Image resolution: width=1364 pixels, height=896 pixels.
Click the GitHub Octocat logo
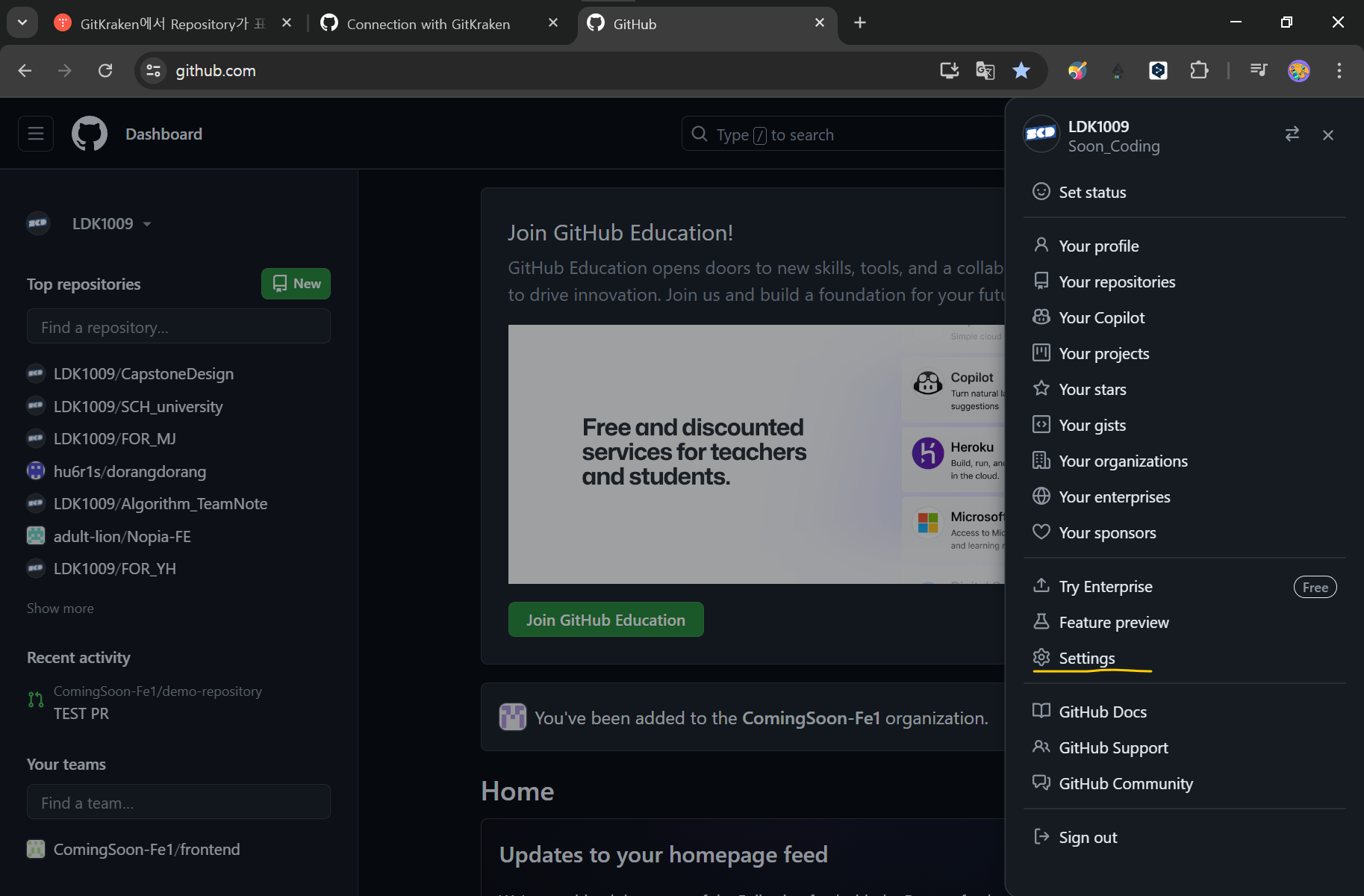click(x=90, y=134)
